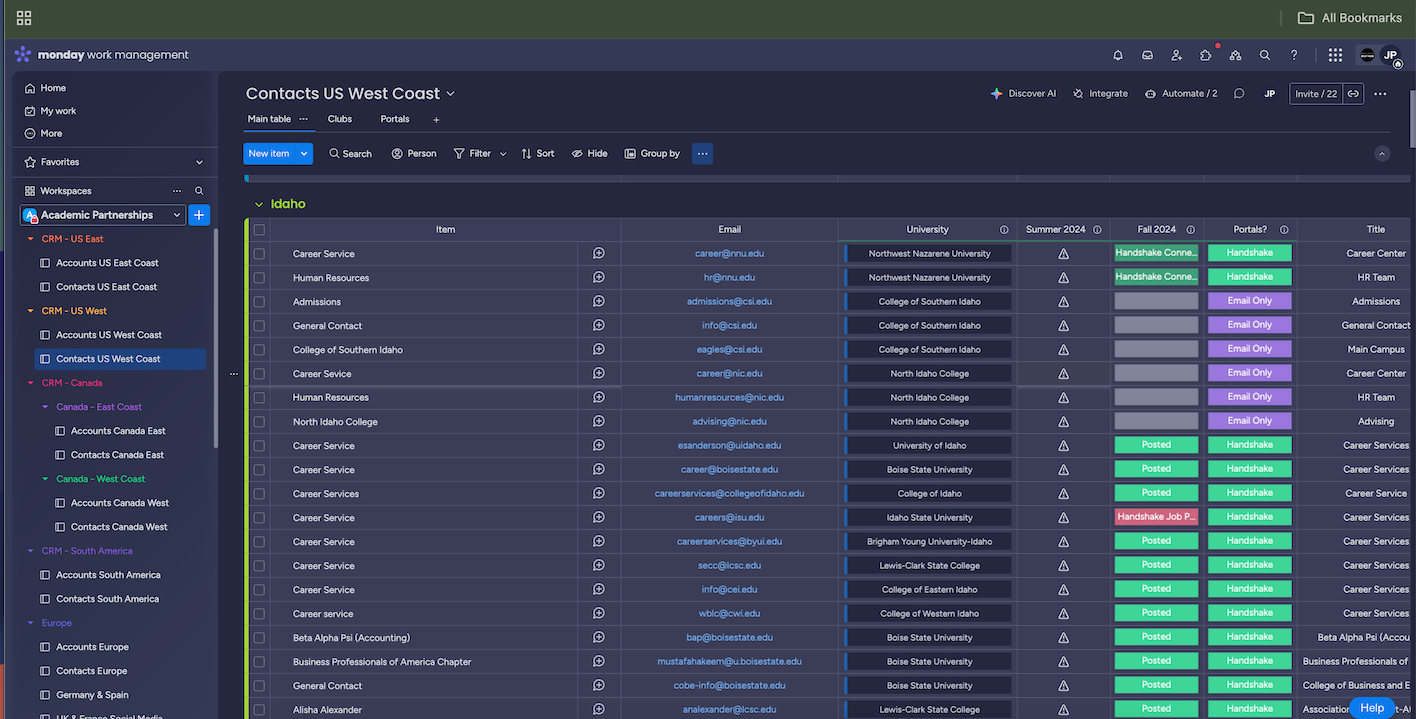Open the help question mark icon
Viewport: 1416px width, 719px height.
click(x=1294, y=55)
